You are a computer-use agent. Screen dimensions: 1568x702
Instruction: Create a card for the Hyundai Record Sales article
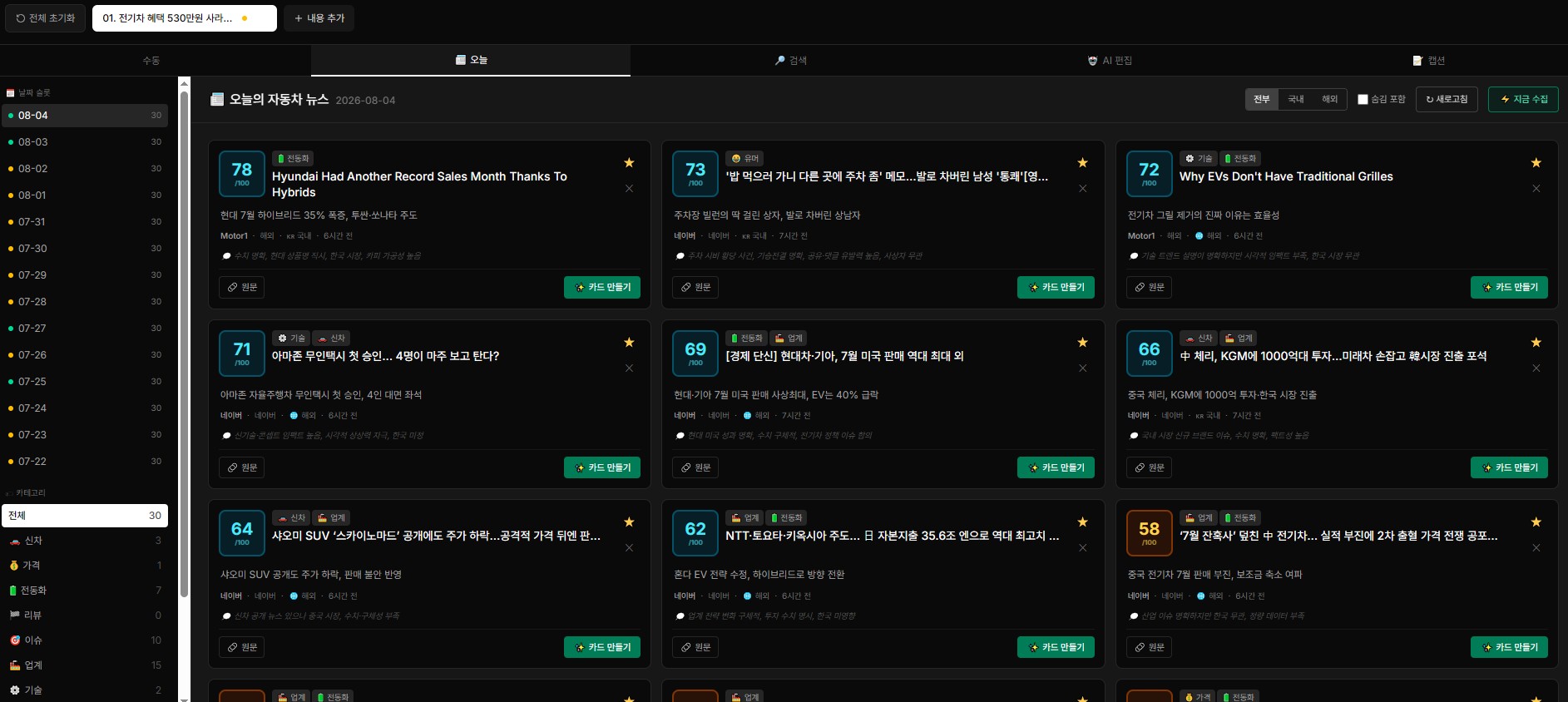click(602, 287)
